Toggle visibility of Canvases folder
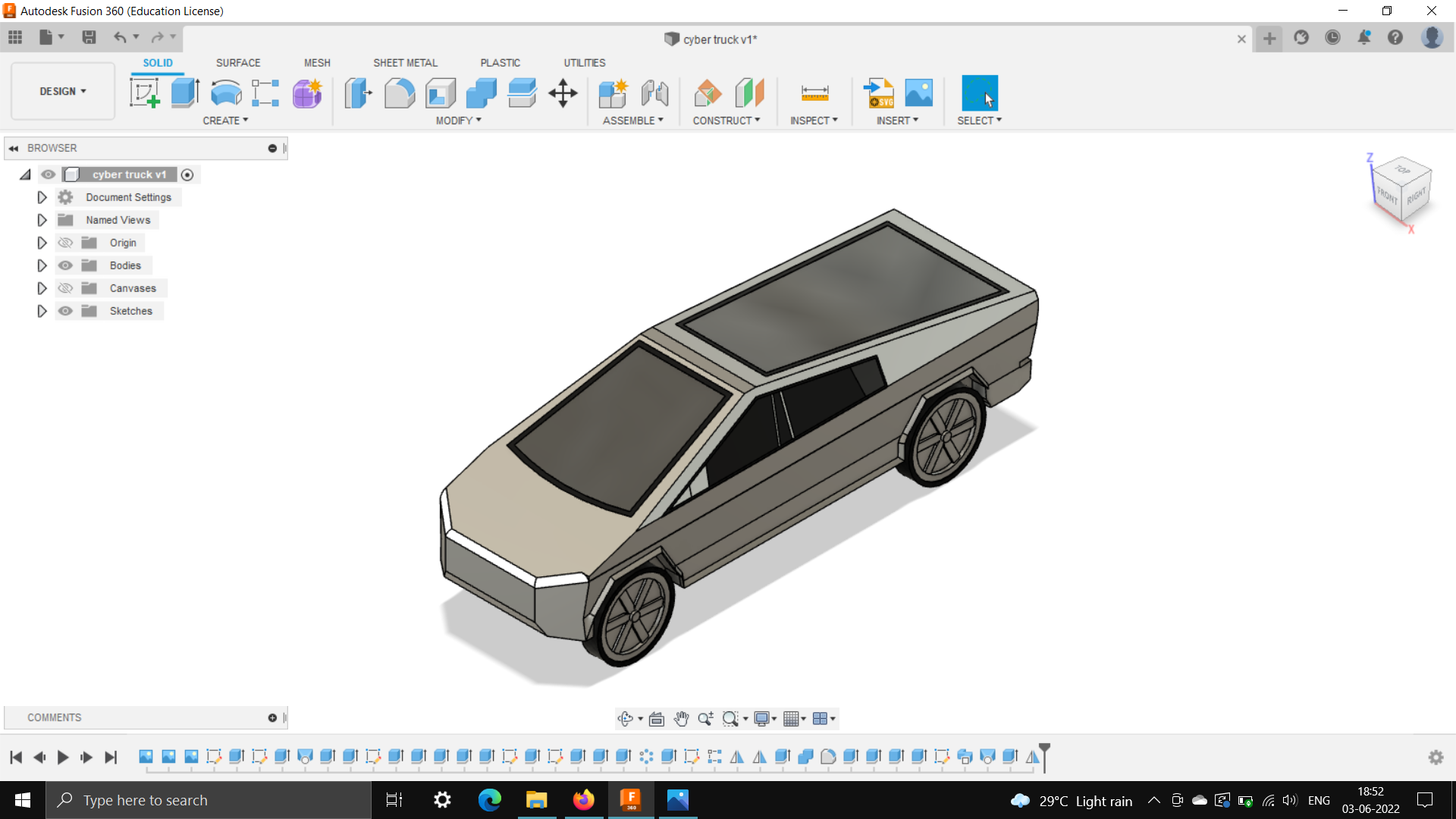The height and width of the screenshot is (819, 1456). pos(65,288)
